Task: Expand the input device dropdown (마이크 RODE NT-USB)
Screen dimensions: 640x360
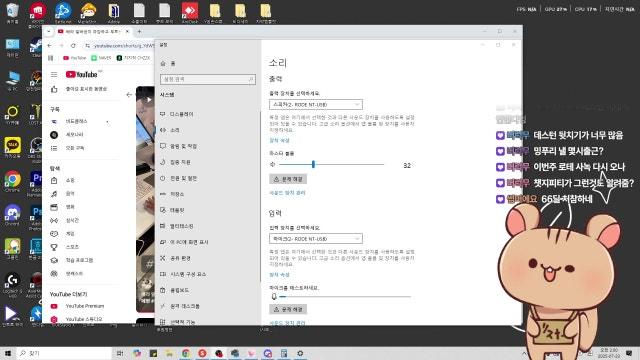Action: point(316,238)
